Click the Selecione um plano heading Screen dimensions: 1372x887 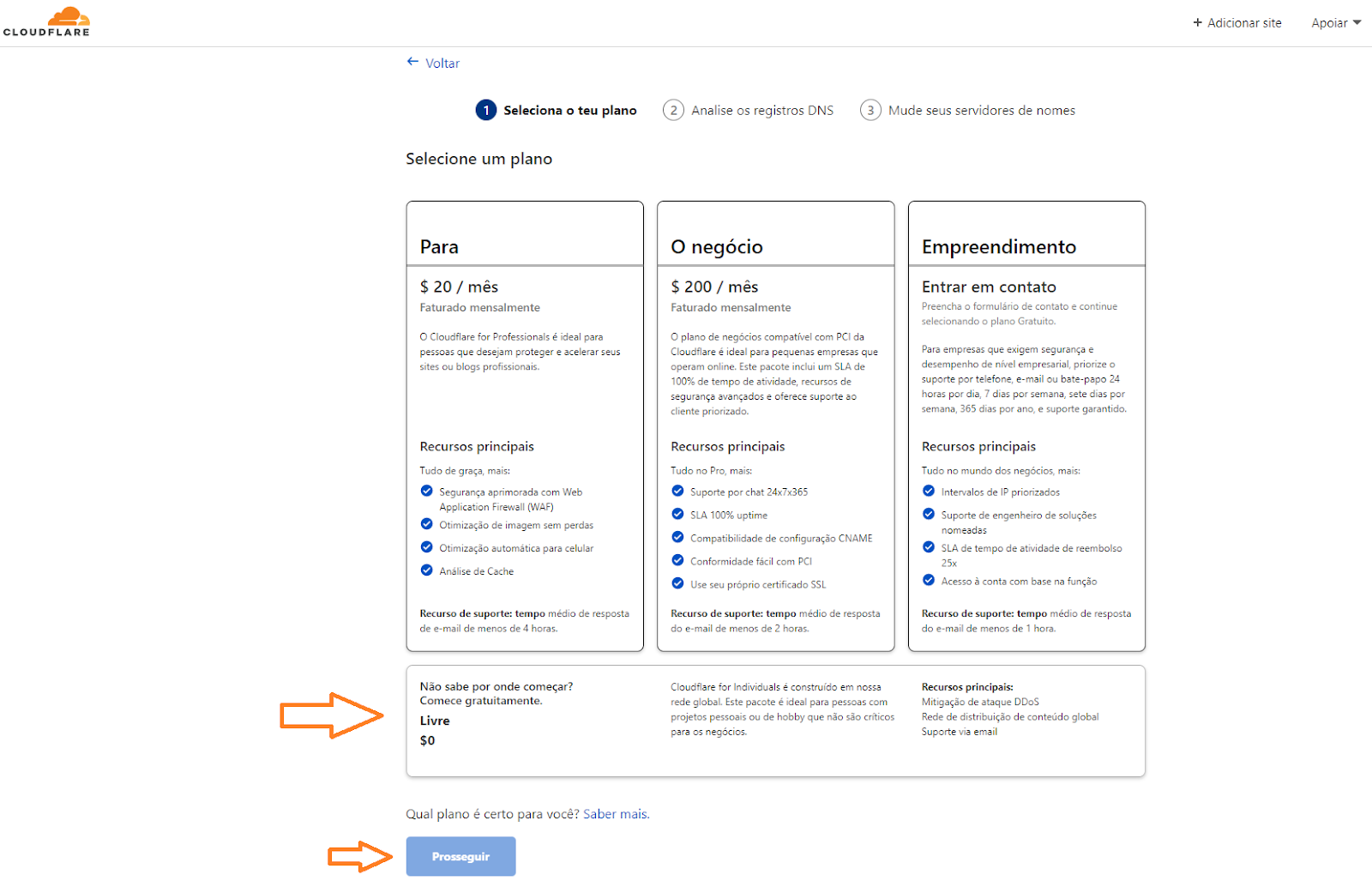click(479, 159)
